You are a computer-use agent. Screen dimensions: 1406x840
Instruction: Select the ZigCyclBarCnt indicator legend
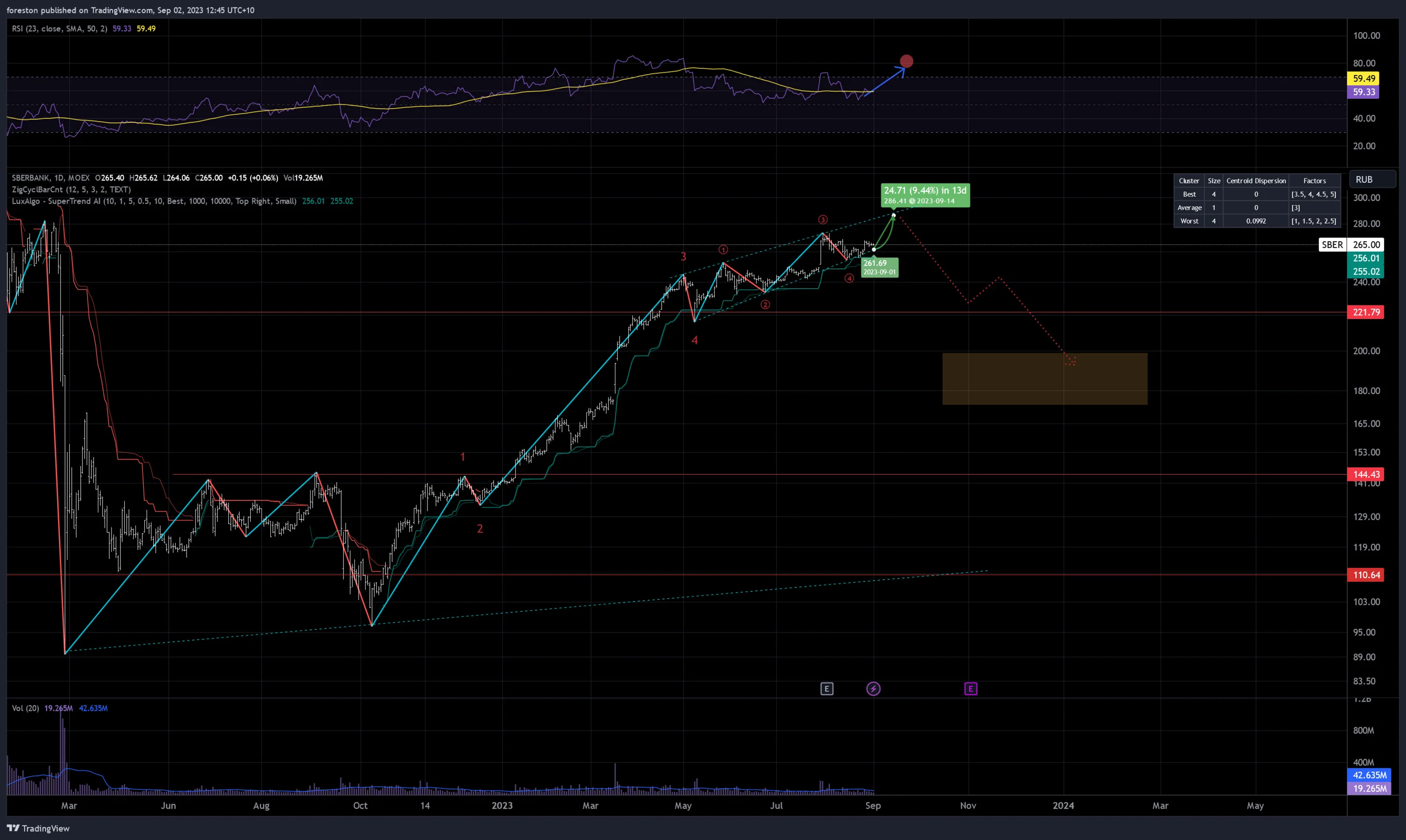[71, 190]
